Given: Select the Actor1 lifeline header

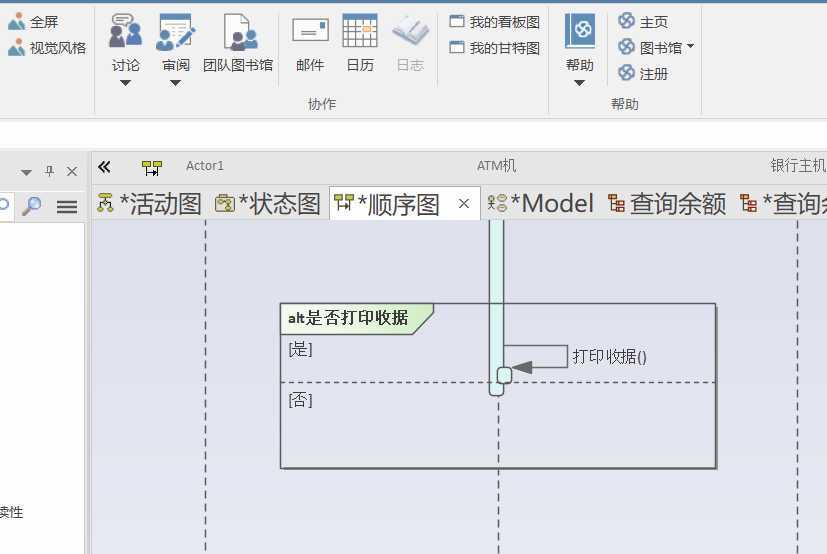Looking at the screenshot, I should point(205,166).
